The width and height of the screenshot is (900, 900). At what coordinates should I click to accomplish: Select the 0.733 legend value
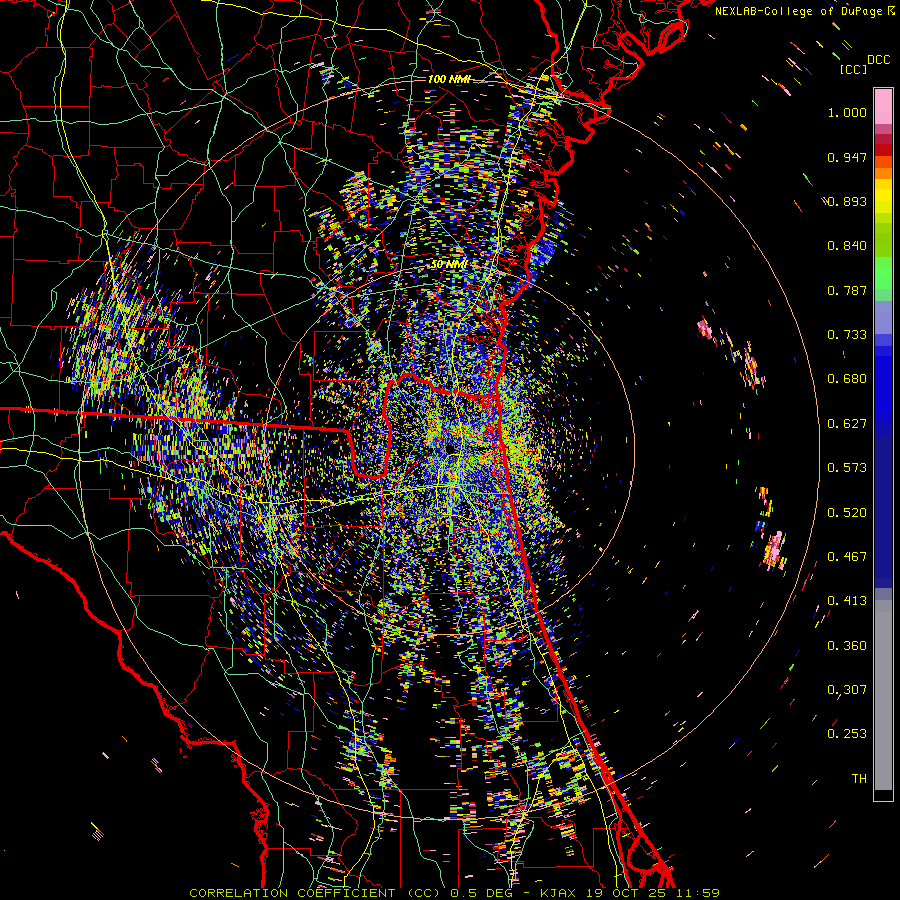[x=847, y=335]
